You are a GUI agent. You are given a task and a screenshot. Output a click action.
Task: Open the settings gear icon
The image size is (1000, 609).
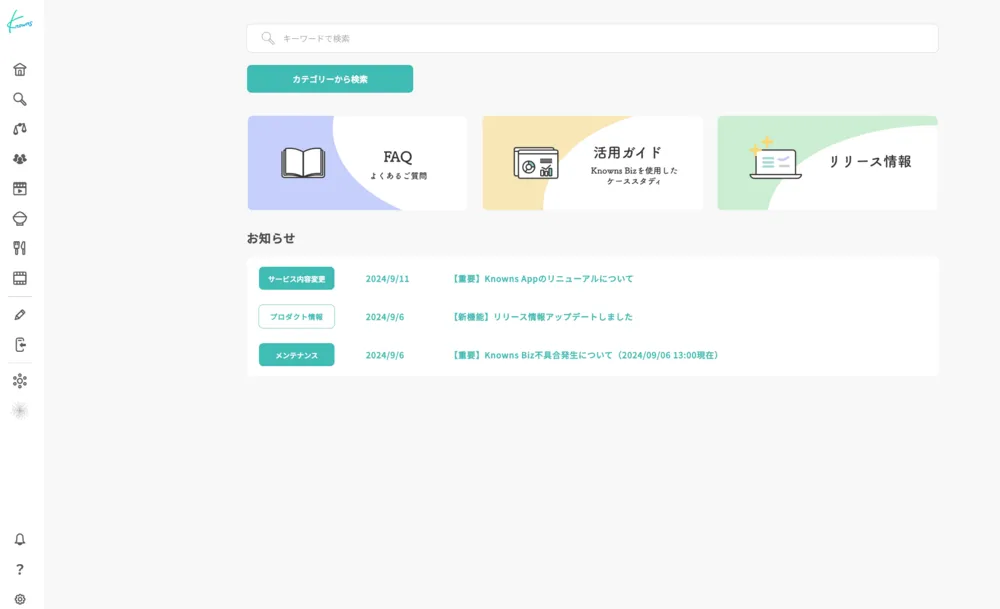[20, 599]
